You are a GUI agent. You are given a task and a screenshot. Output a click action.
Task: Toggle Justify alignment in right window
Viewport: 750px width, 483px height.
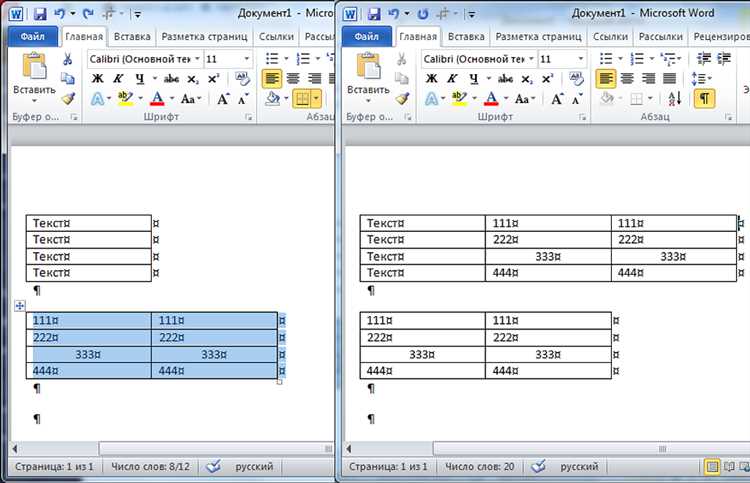tap(669, 78)
